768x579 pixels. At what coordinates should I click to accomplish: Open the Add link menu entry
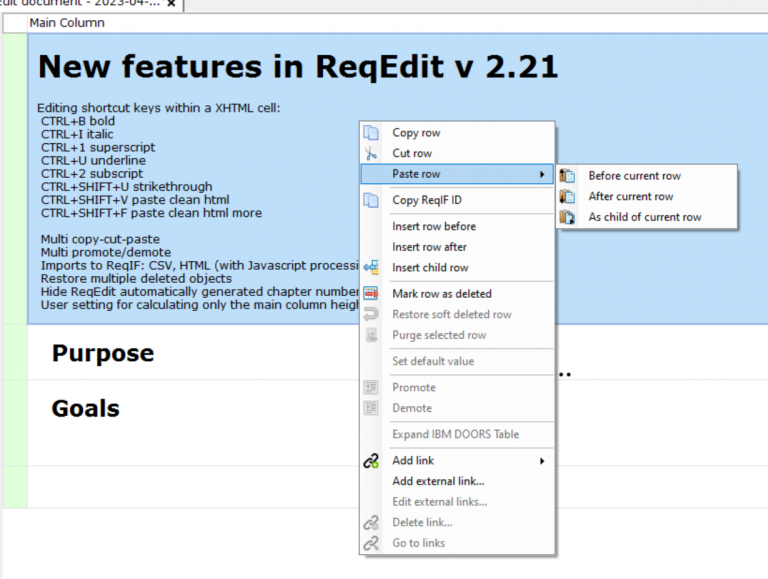pos(457,460)
